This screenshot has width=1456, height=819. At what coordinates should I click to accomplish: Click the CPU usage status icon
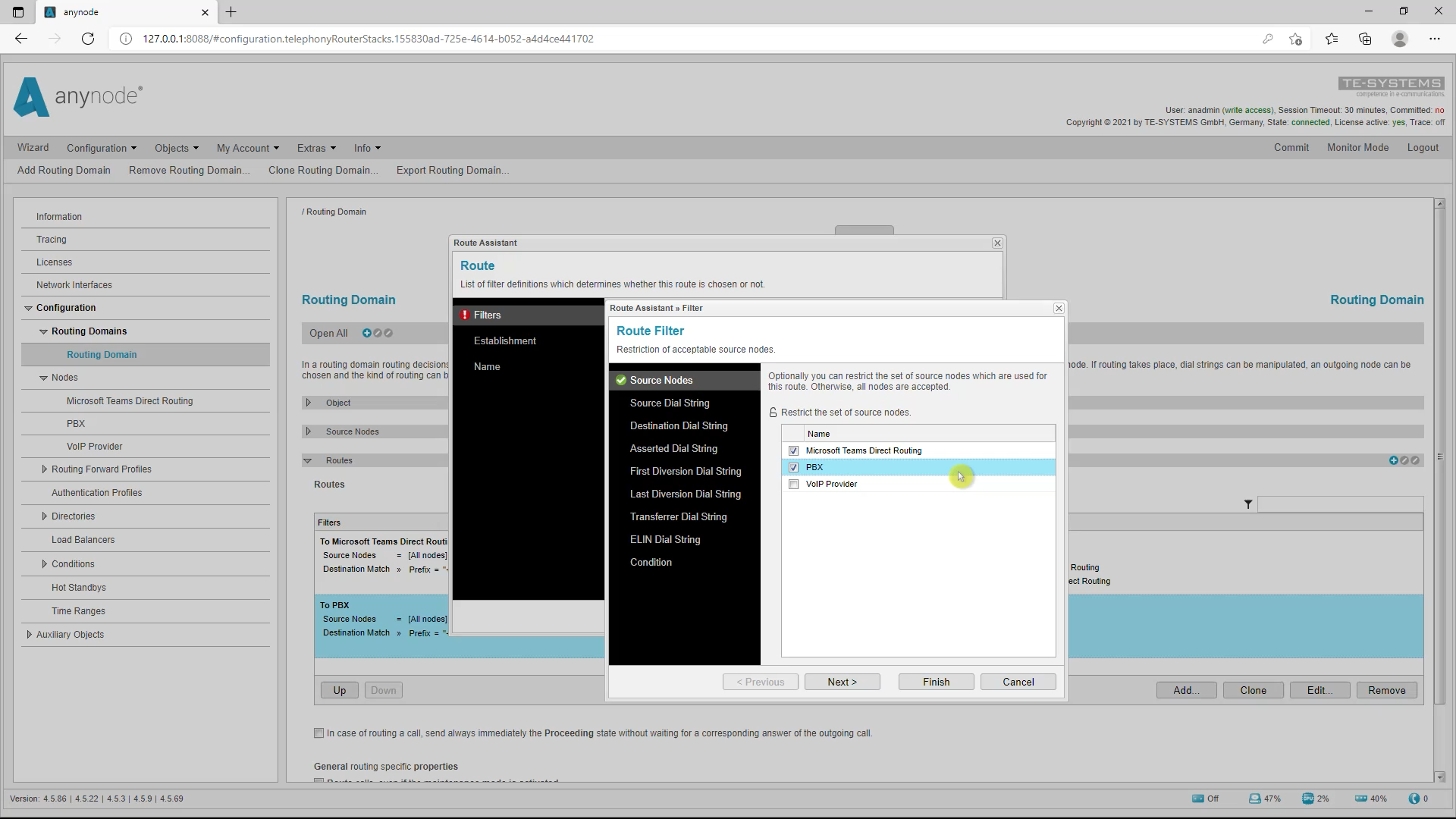(x=1308, y=799)
